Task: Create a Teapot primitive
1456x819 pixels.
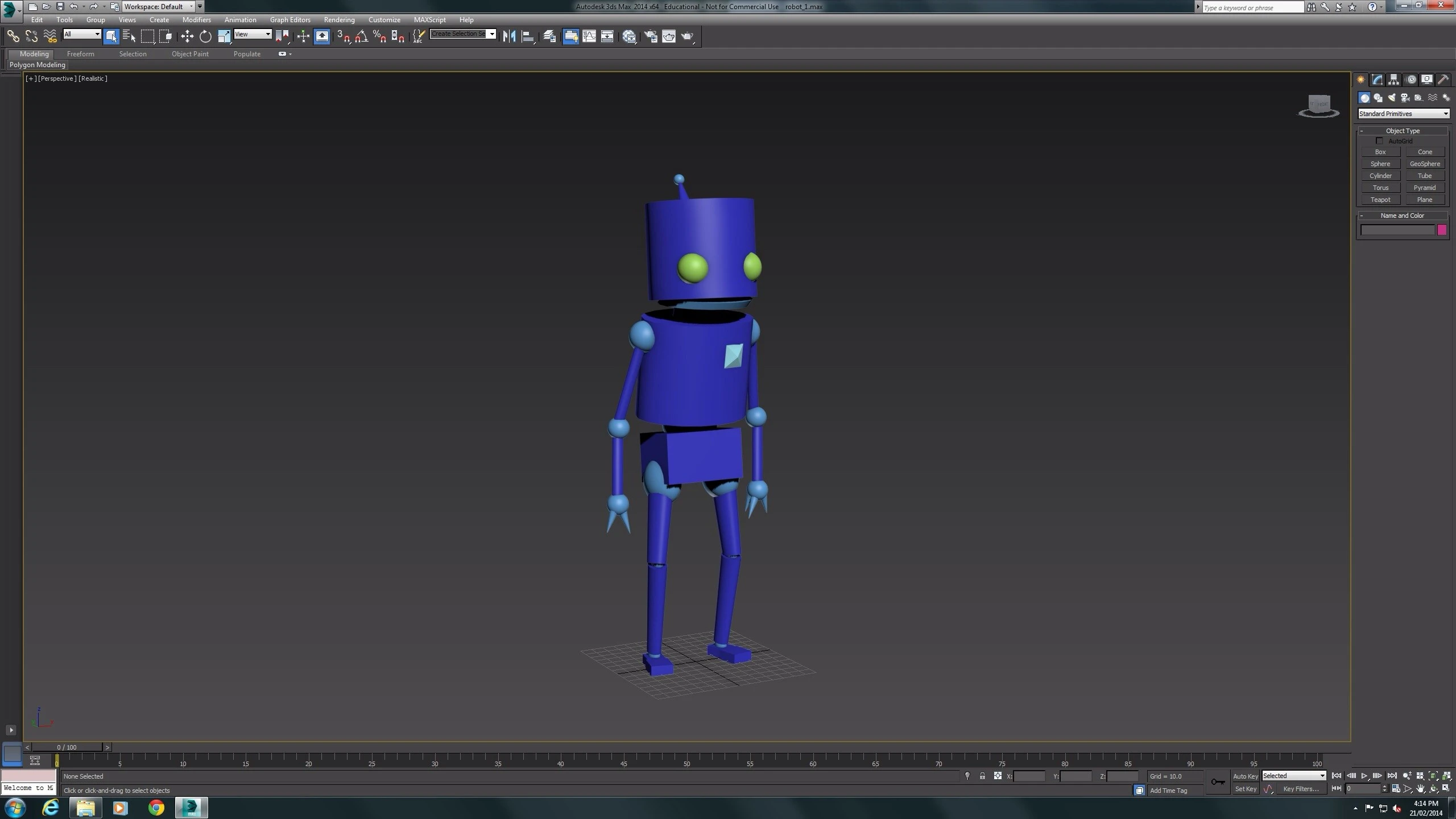Action: (x=1380, y=200)
